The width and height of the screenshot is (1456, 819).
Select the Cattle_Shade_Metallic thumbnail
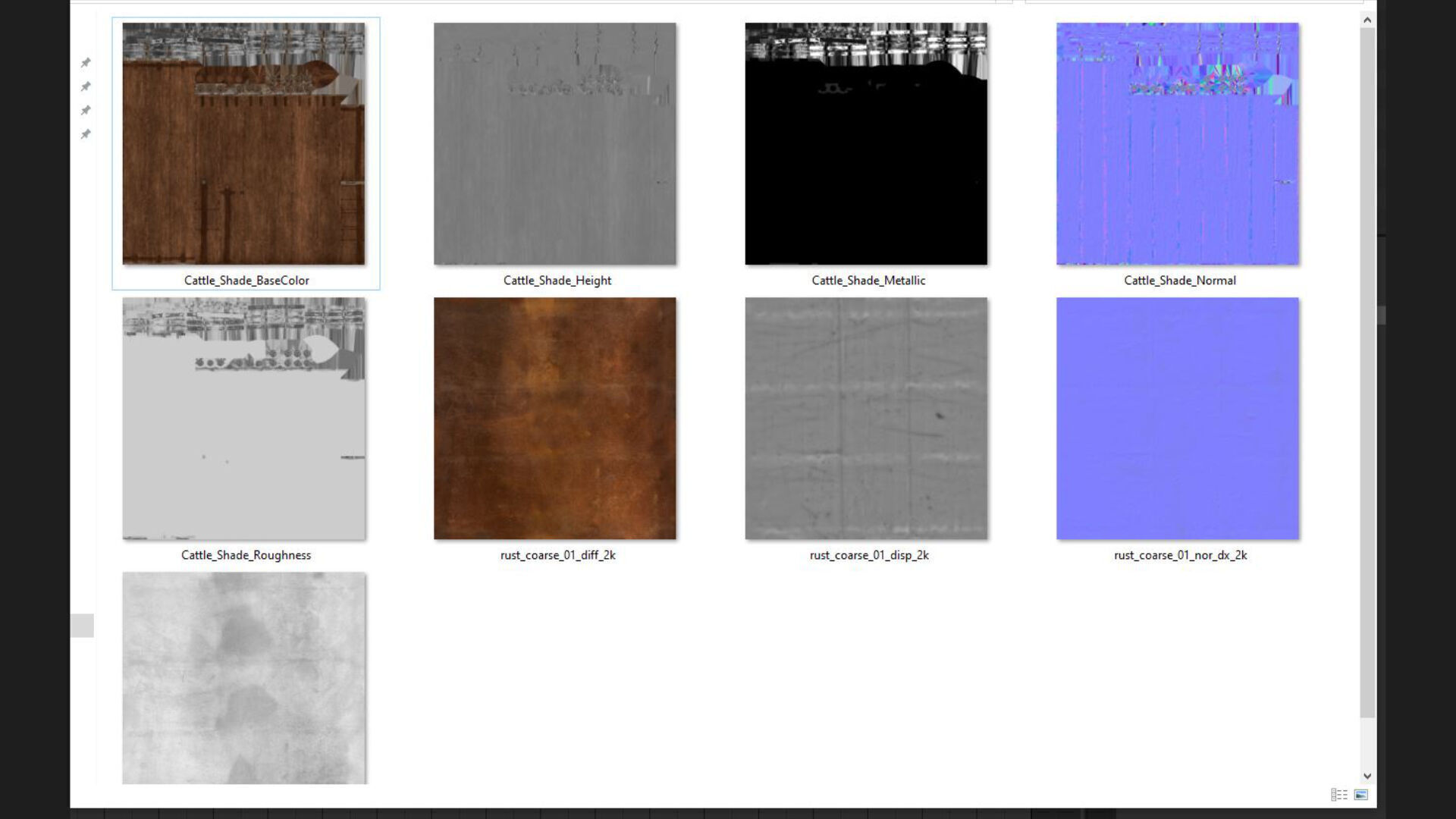866,143
